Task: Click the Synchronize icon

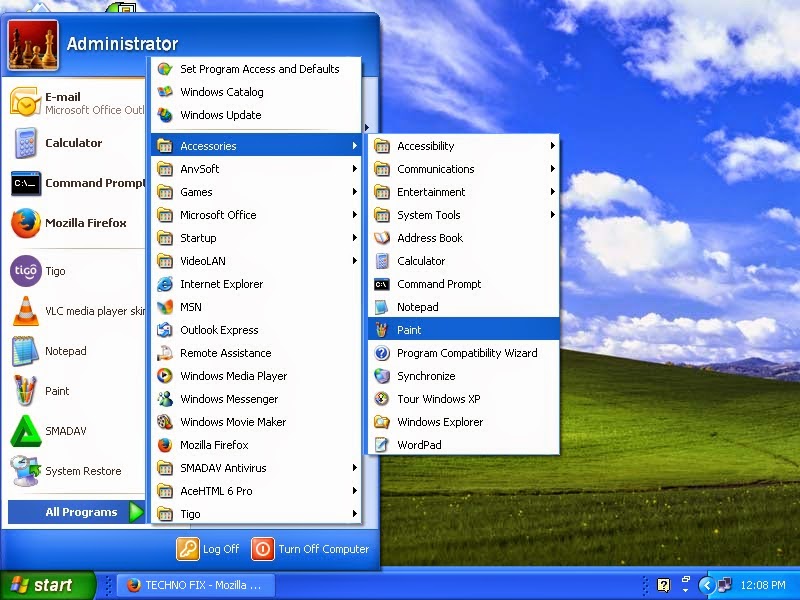Action: pyautogui.click(x=382, y=376)
